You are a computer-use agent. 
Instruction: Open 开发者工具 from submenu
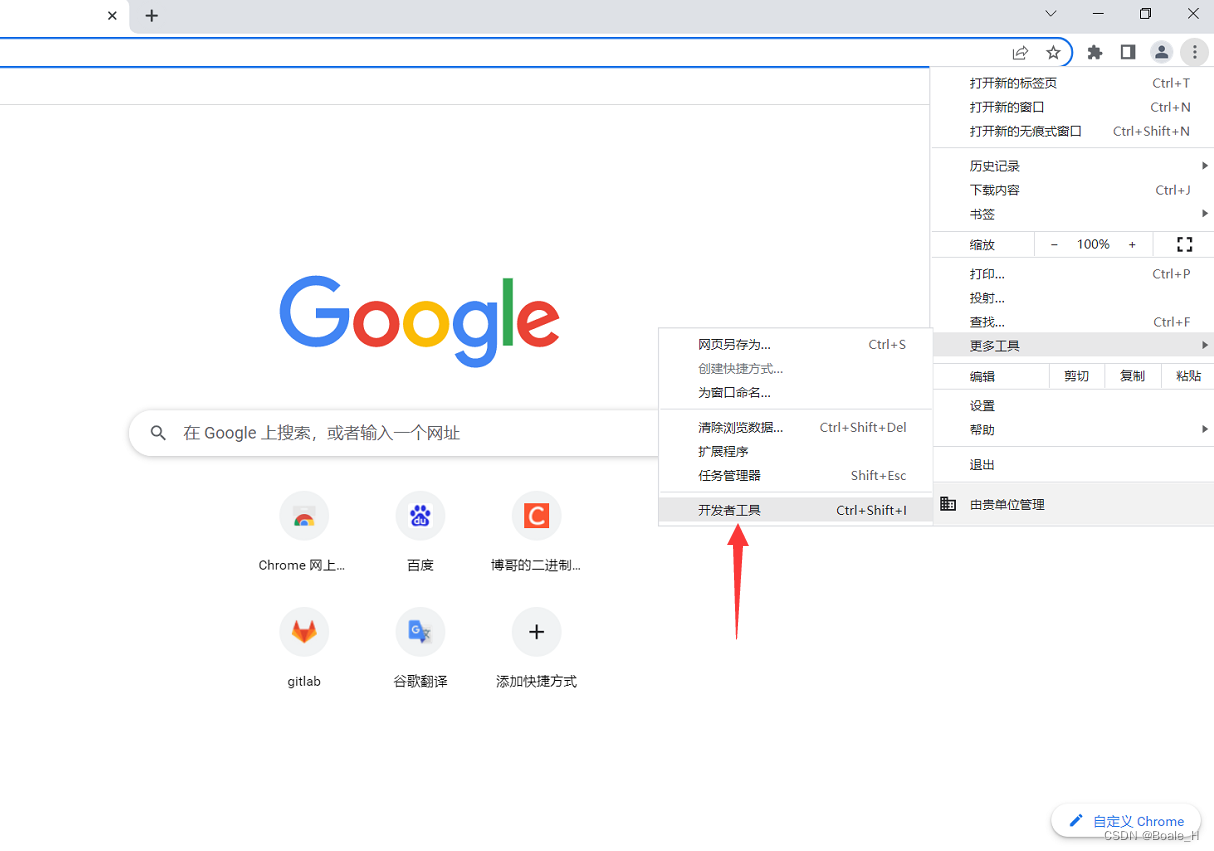tap(795, 511)
